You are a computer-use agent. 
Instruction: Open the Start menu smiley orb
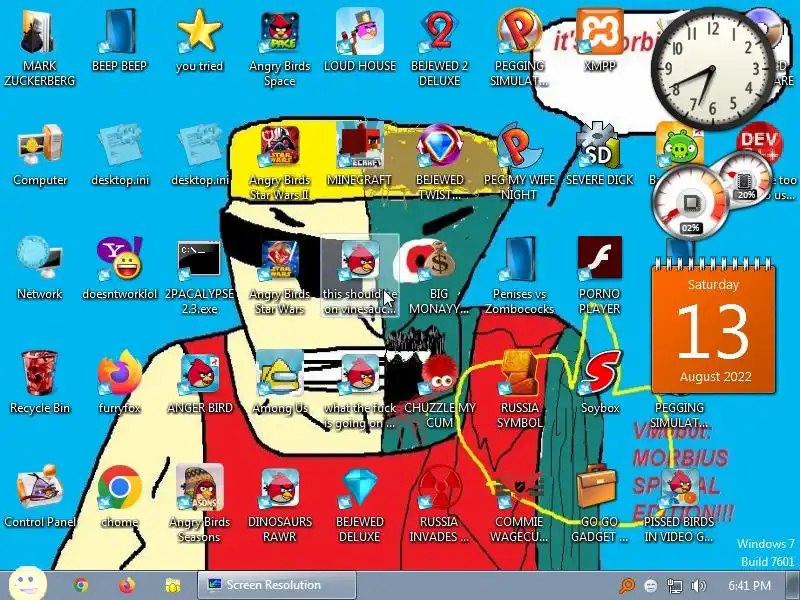click(x=28, y=583)
